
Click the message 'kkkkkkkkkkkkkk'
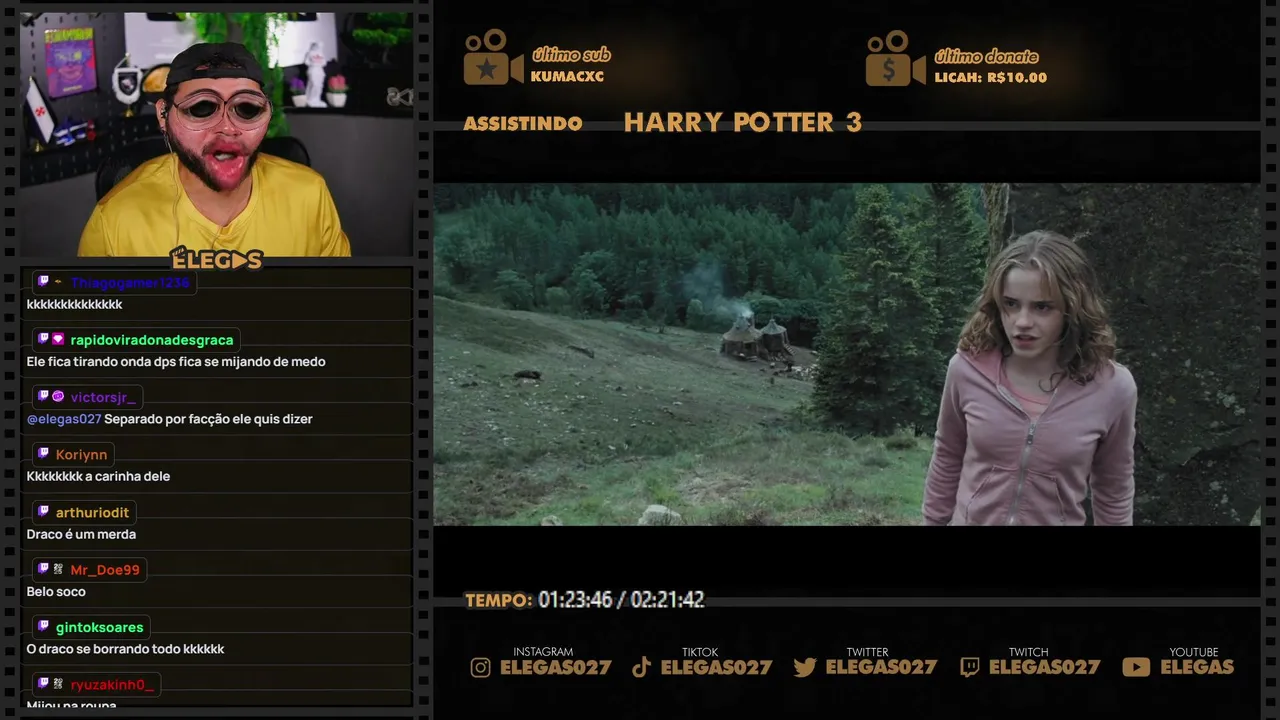click(75, 304)
